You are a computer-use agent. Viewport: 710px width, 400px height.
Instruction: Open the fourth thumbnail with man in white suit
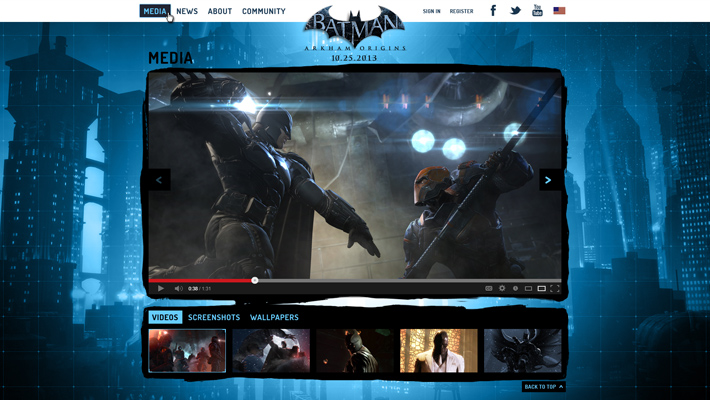439,351
